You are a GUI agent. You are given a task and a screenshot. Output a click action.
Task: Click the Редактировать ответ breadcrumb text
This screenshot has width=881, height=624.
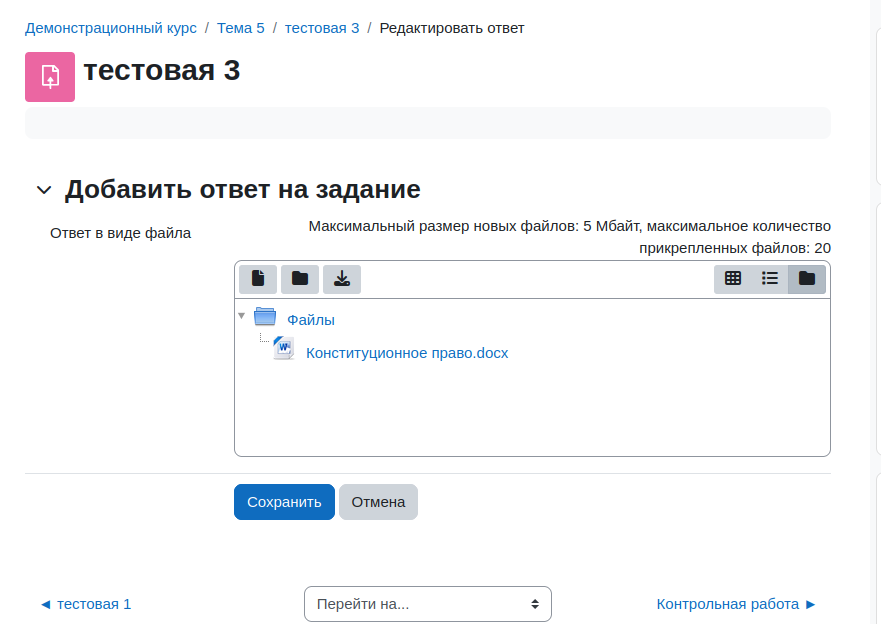[x=452, y=28]
